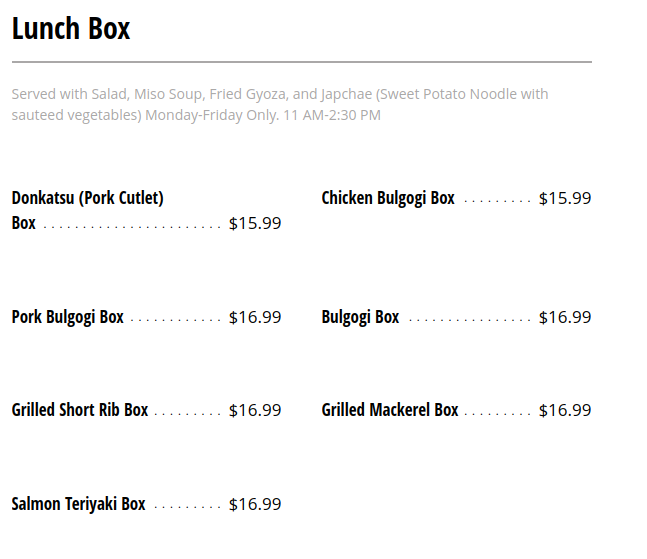This screenshot has width=647, height=559.
Task: Click the Chicken Bulgogi Box $15.99 price
Action: coord(565,198)
